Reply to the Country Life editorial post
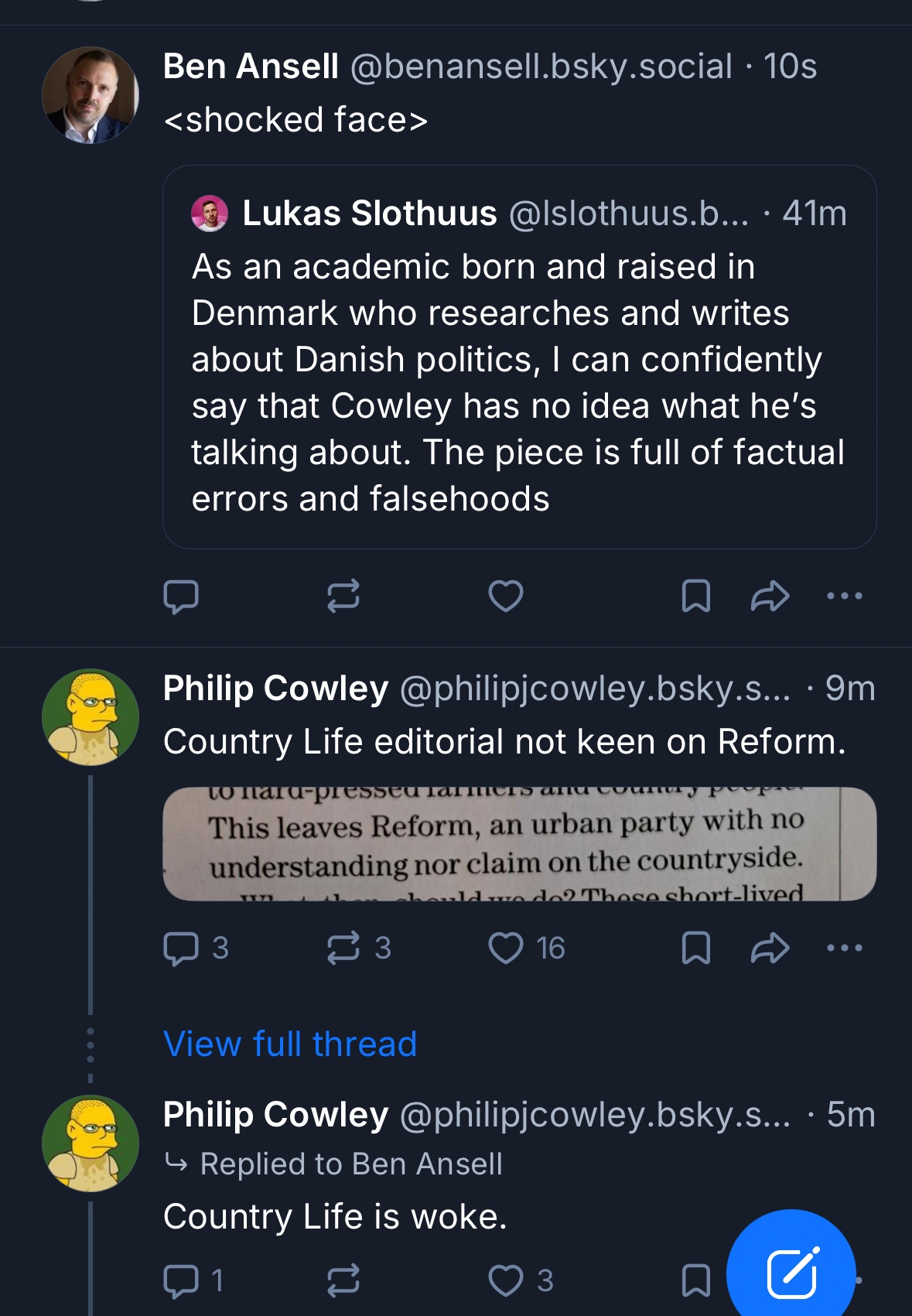912x1316 pixels. pyautogui.click(x=181, y=949)
